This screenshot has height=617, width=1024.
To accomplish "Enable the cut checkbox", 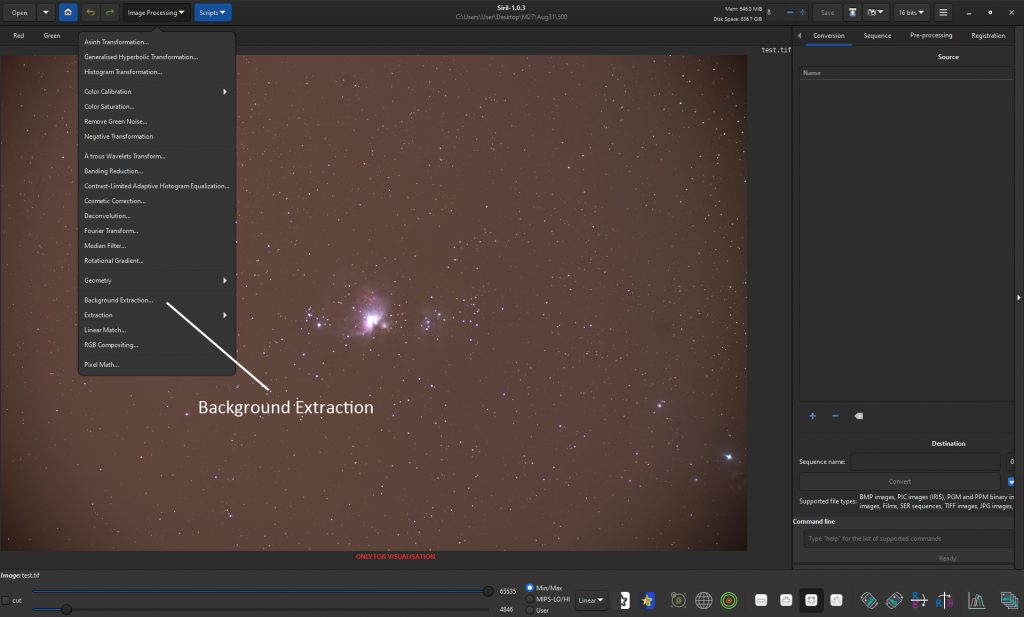I will tap(6, 600).
